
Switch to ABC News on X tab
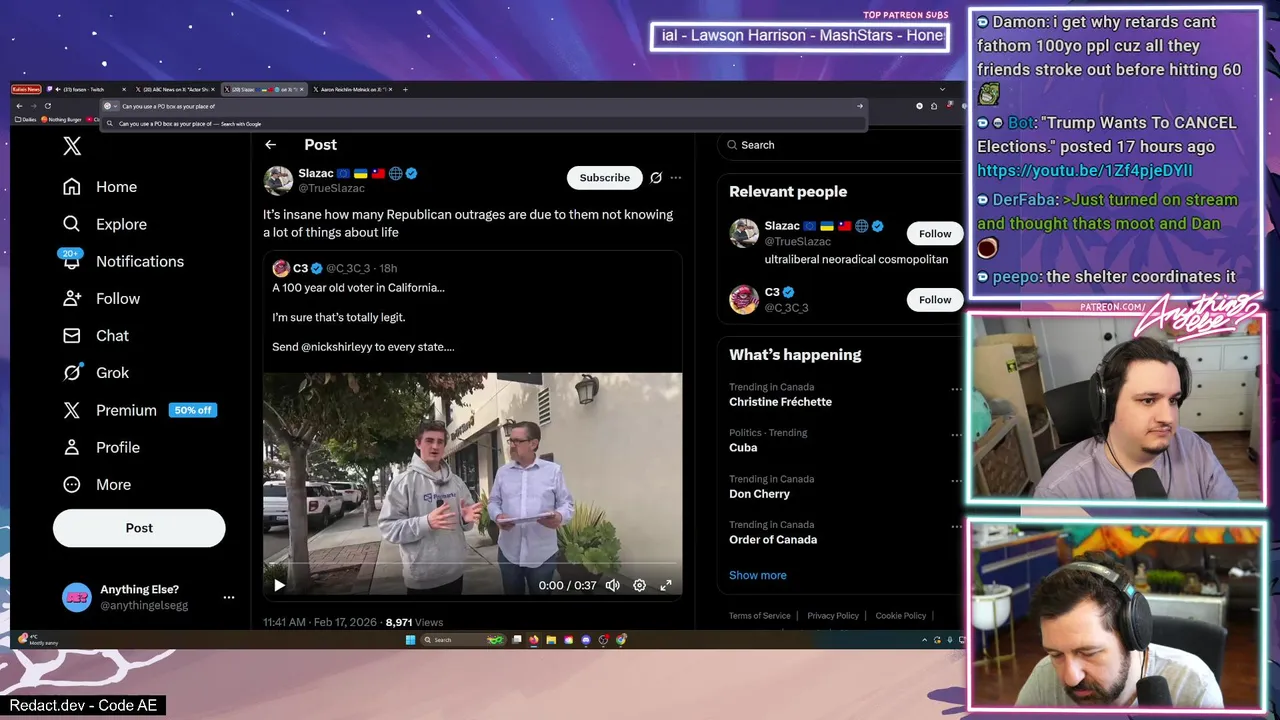175,89
